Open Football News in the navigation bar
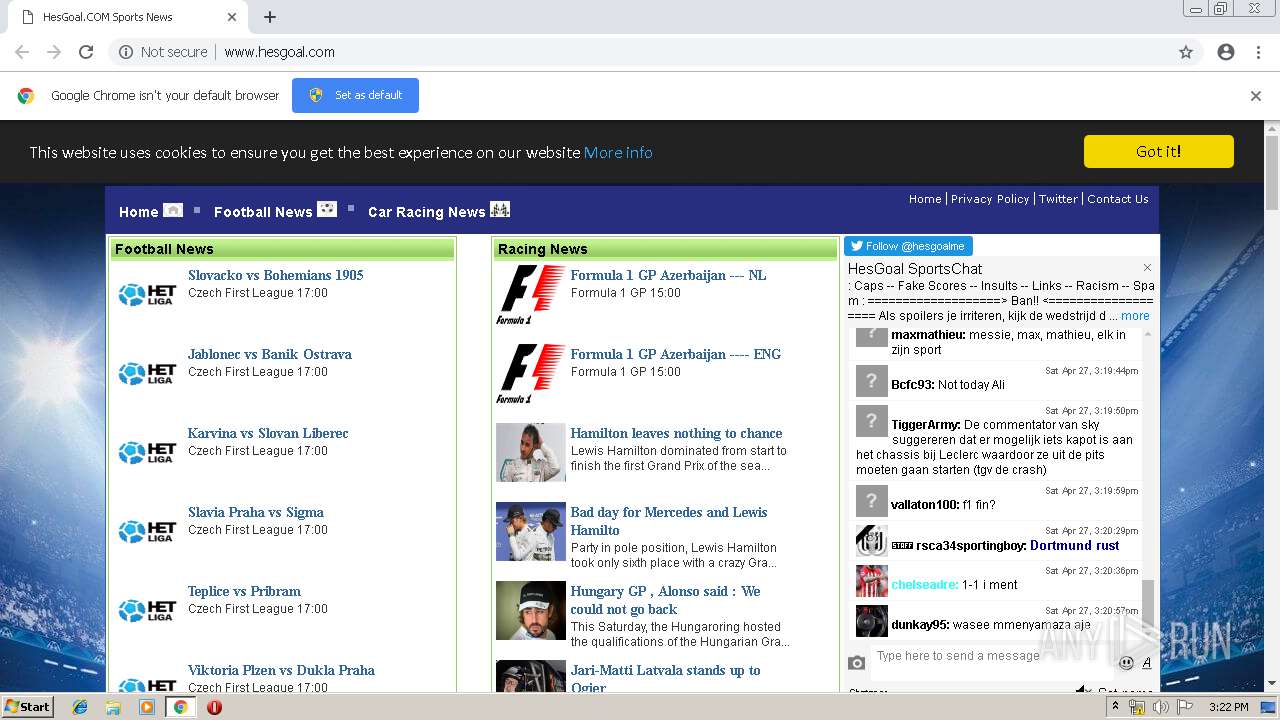The height and width of the screenshot is (720, 1280). click(x=263, y=212)
